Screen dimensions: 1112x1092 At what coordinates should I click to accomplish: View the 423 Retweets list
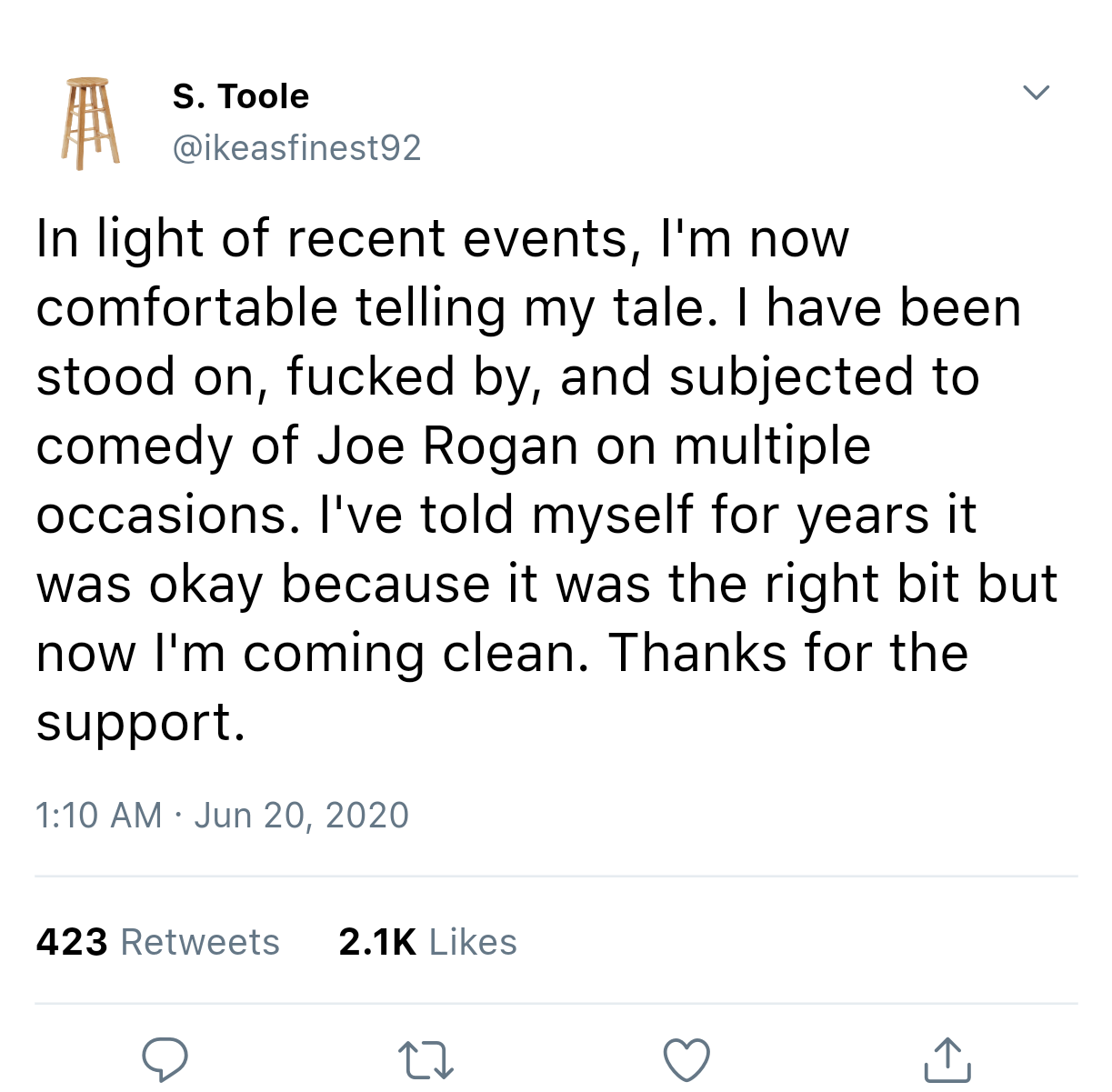(x=156, y=942)
